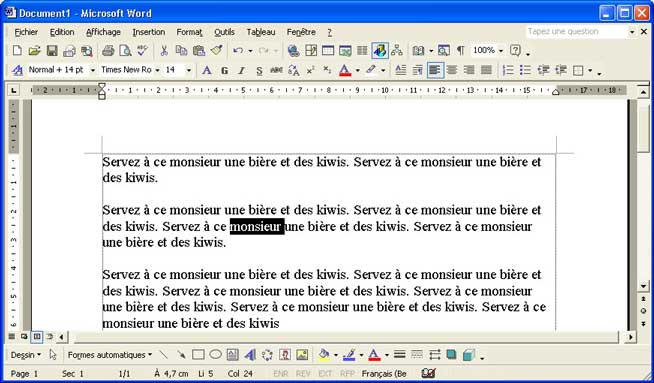Screen dimensions: 654x383
Task: Click the Tapez une question help field
Action: click(x=577, y=32)
